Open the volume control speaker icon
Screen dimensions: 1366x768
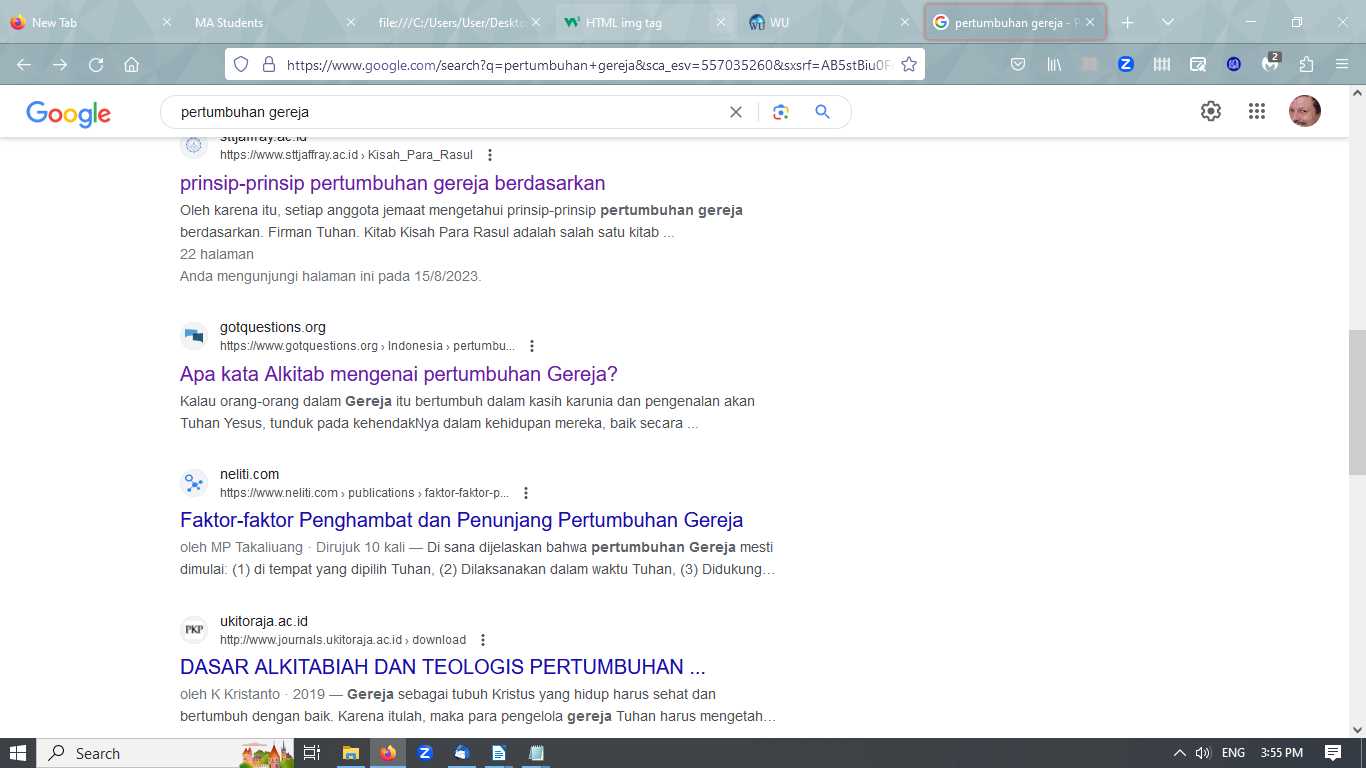[x=1203, y=753]
